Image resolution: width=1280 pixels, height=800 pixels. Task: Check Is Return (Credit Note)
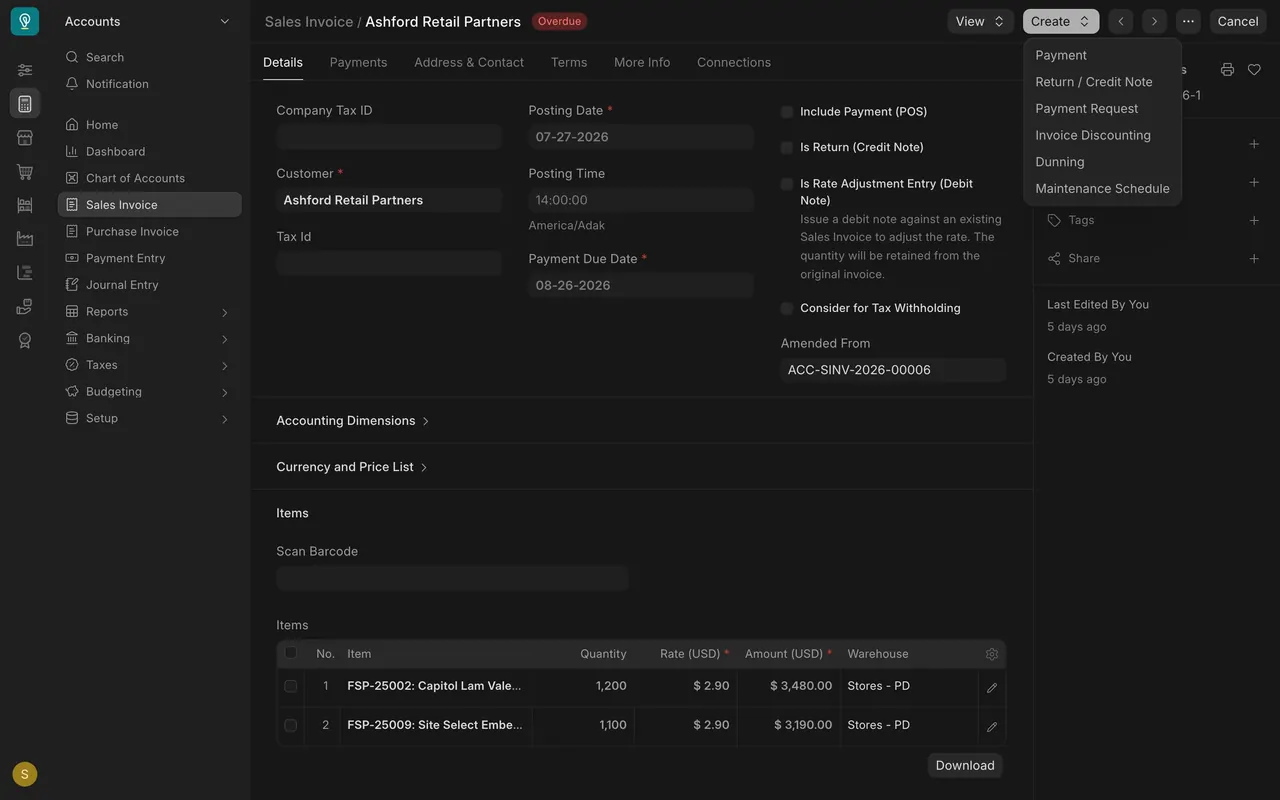[x=787, y=147]
